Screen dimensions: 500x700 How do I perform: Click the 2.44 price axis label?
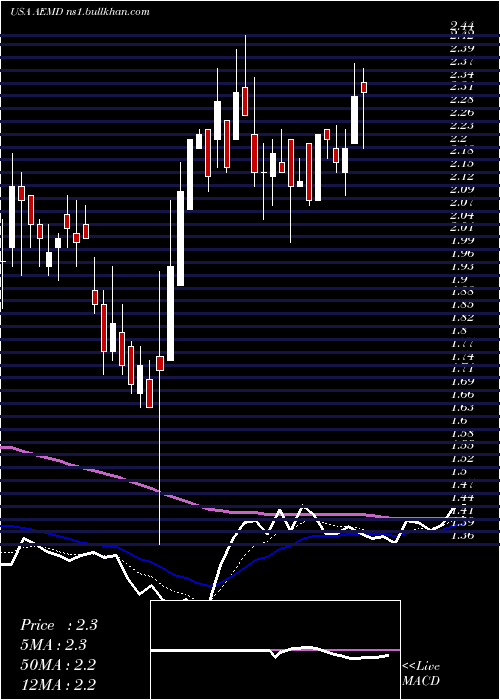(462, 26)
